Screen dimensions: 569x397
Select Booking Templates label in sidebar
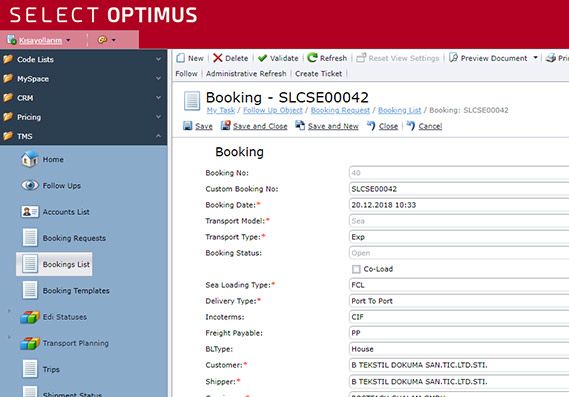point(76,291)
